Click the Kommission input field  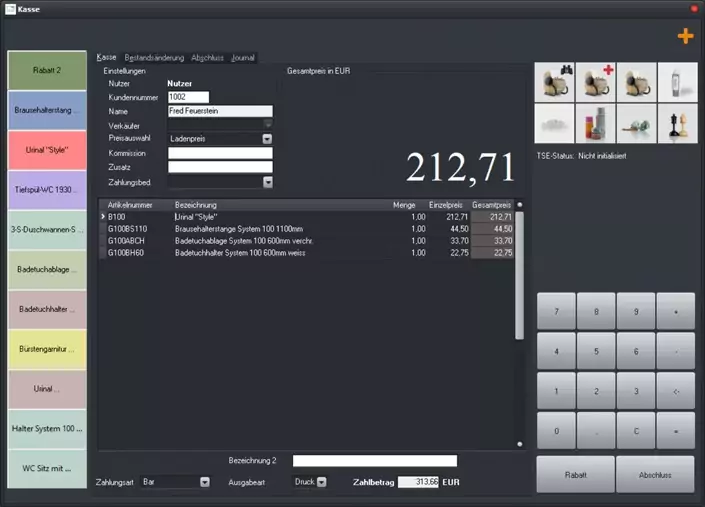pos(220,153)
